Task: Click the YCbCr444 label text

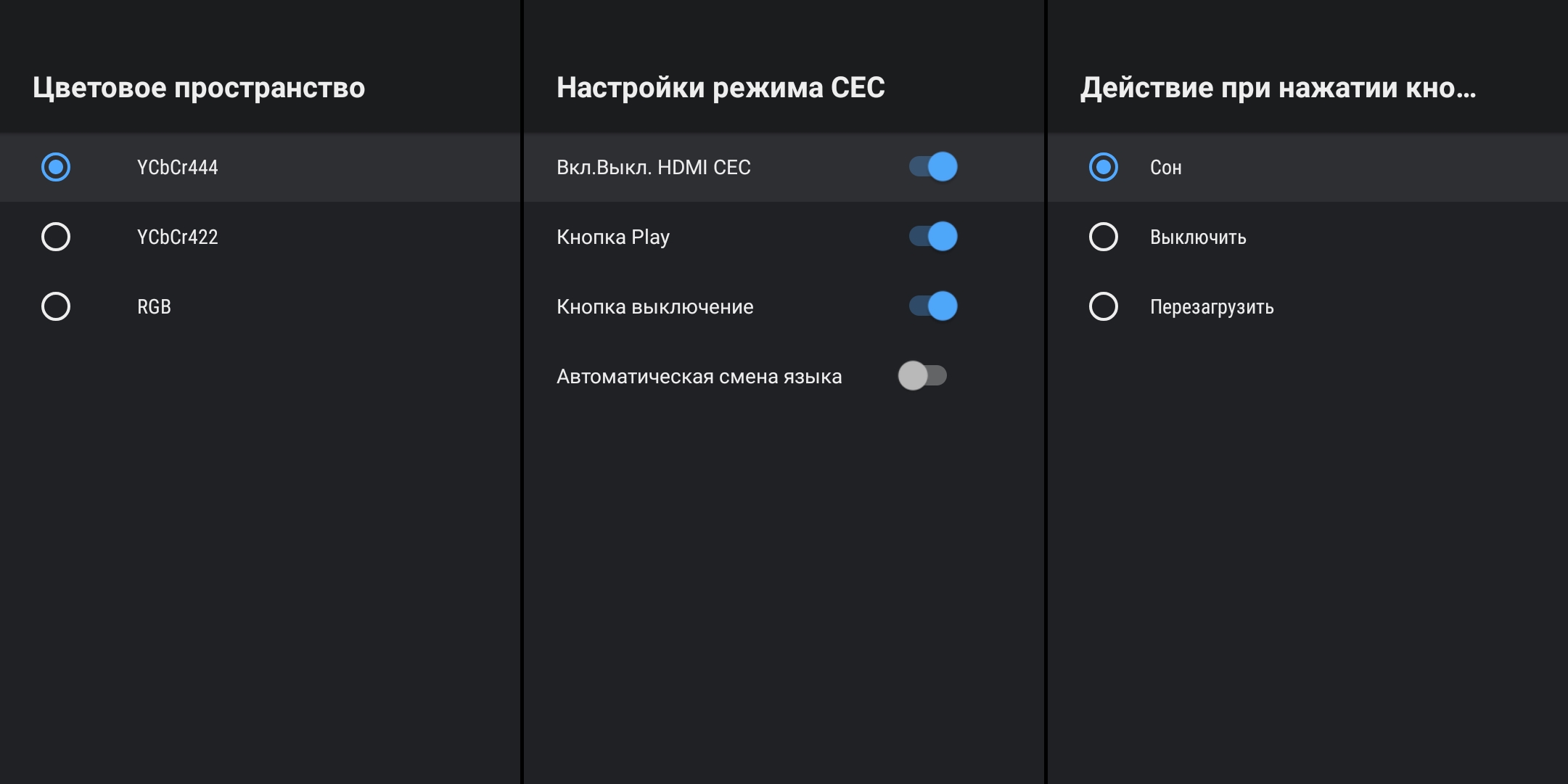Action: [177, 168]
